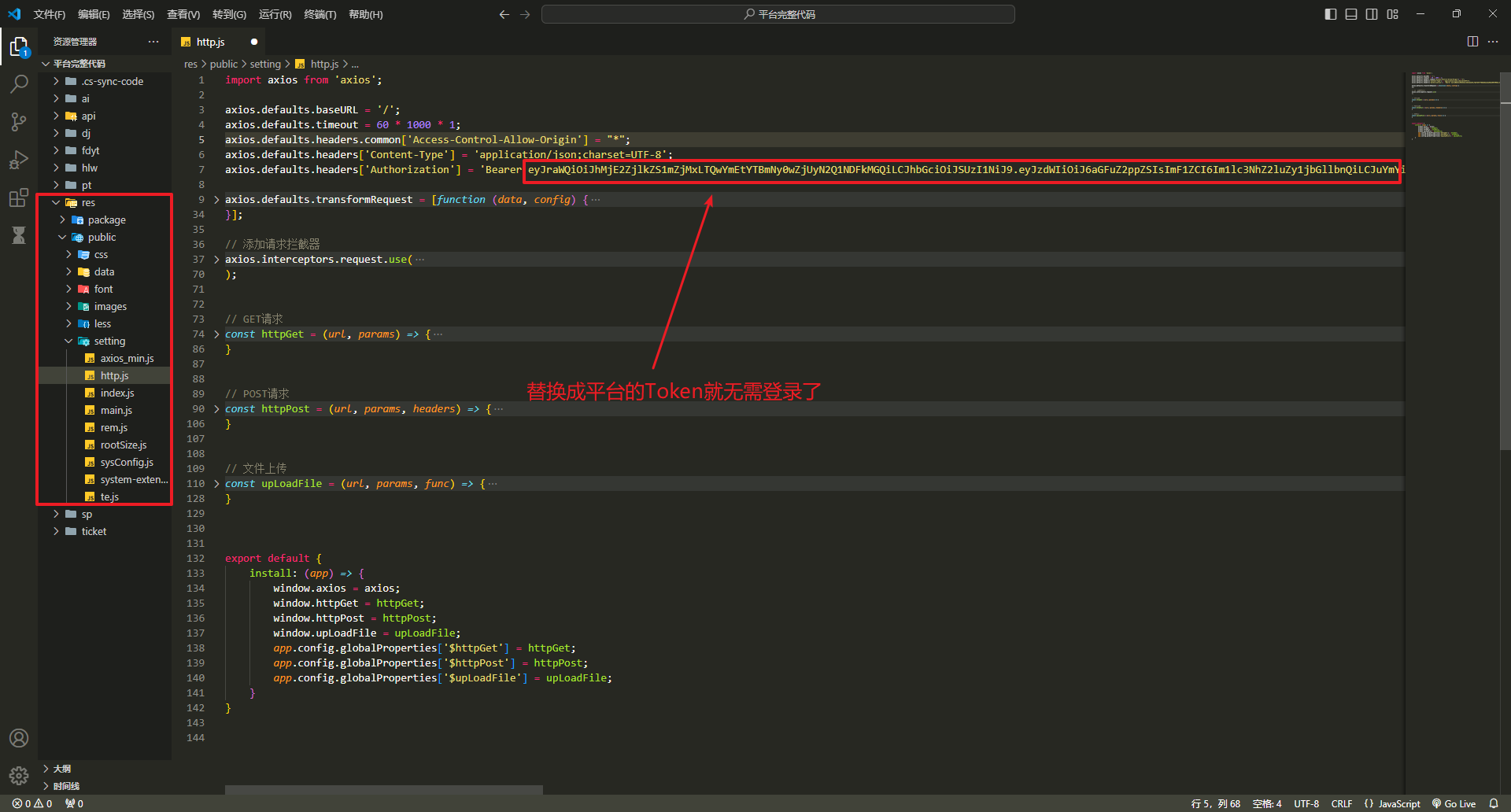Image resolution: width=1511 pixels, height=812 pixels.
Task: Open the 终端(T) menu
Action: 320,14
